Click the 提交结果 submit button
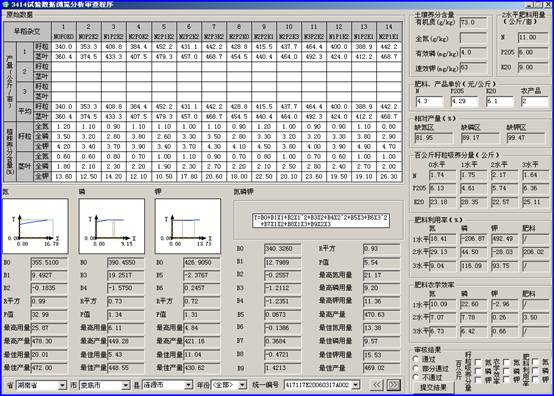Viewport: 554px width, 396px height. pyautogui.click(x=433, y=388)
